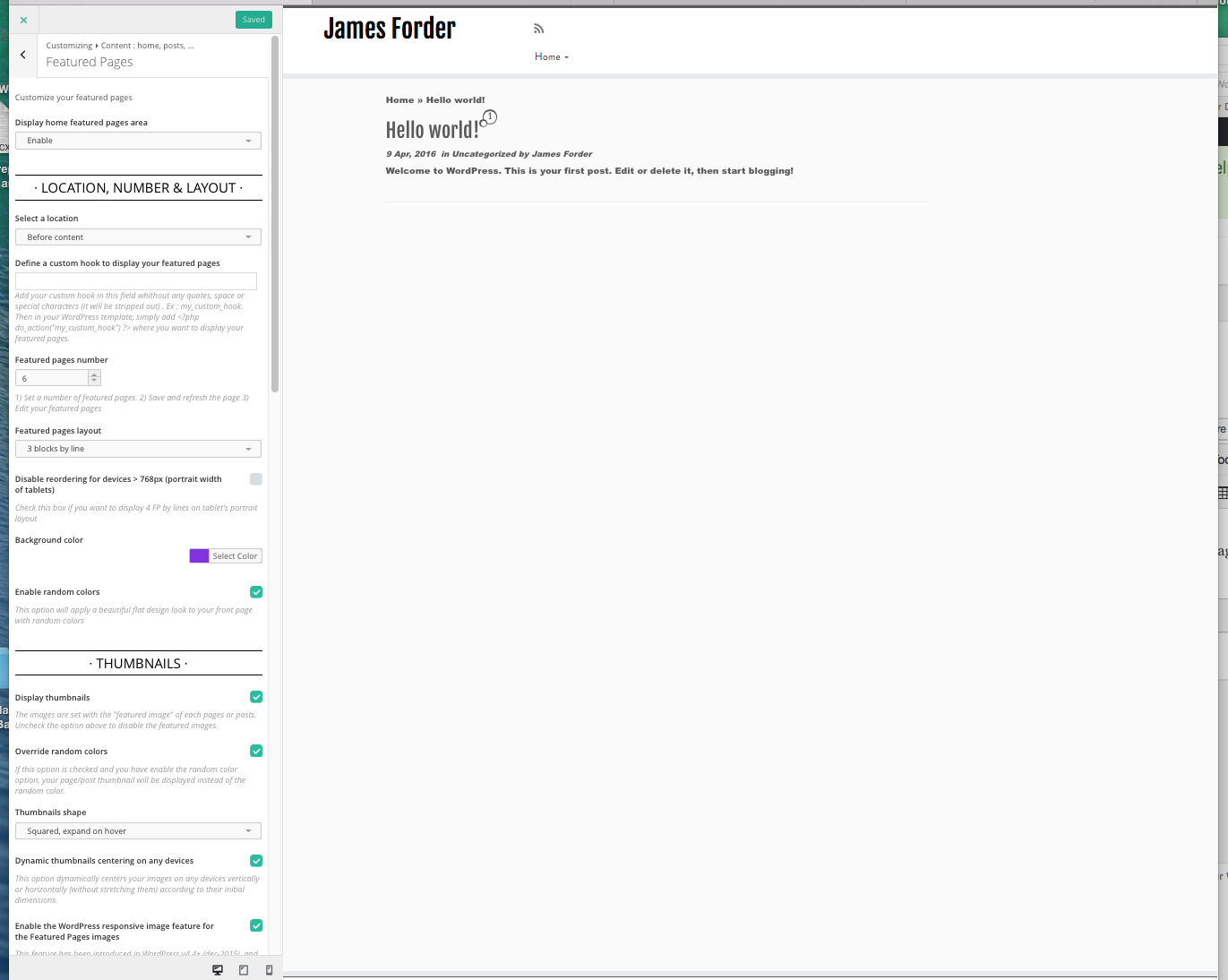Click the Uncategorized category link

(485, 154)
